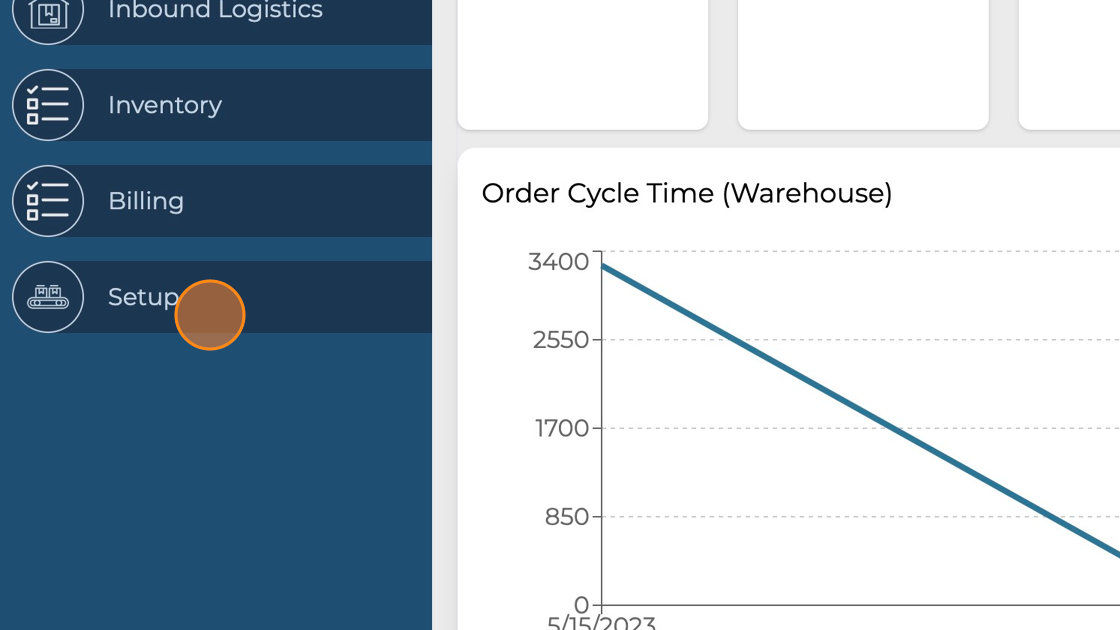Select the 2550 y-axis label
1120x630 pixels.
pos(561,340)
